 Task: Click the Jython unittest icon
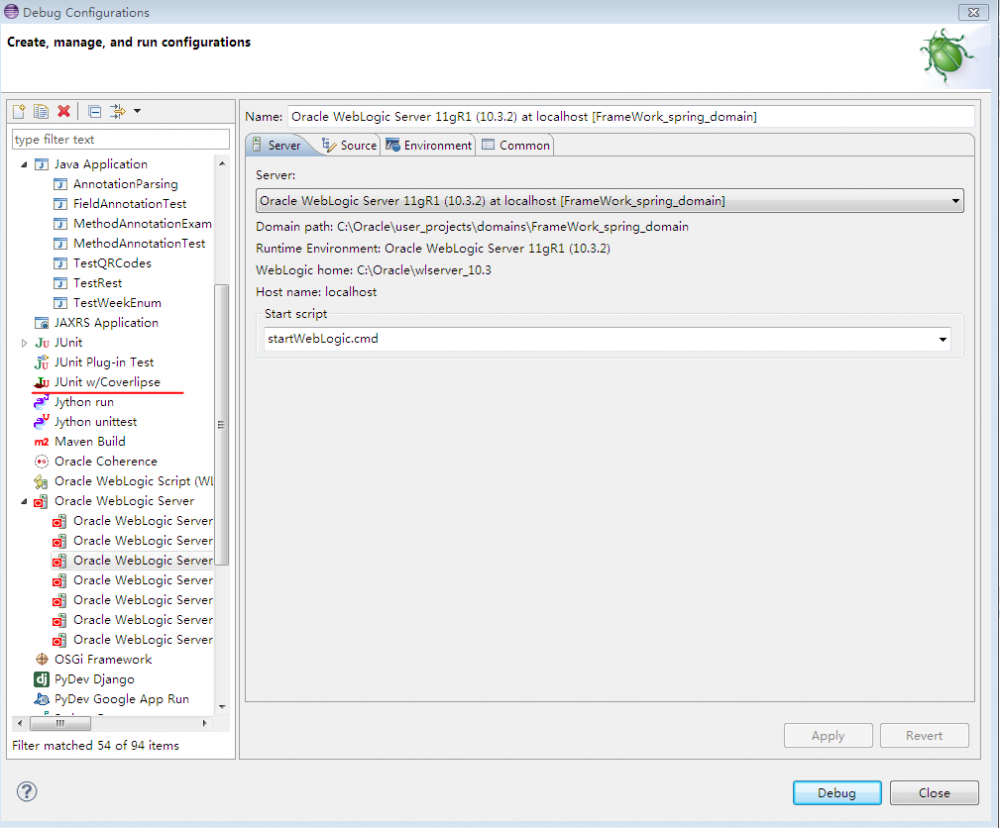(41, 422)
